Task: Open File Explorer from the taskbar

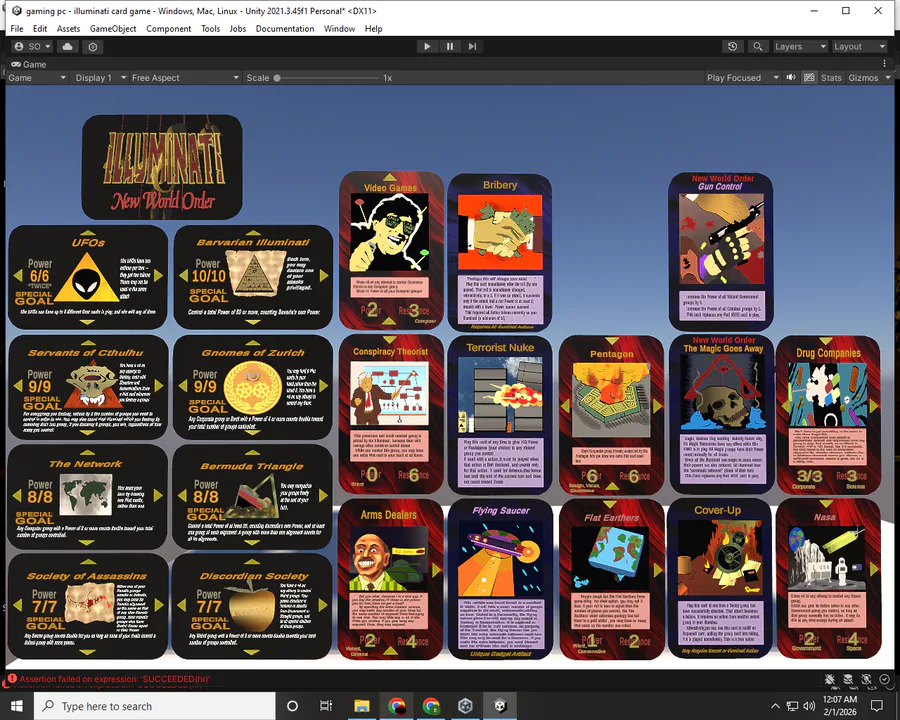Action: coord(362,706)
